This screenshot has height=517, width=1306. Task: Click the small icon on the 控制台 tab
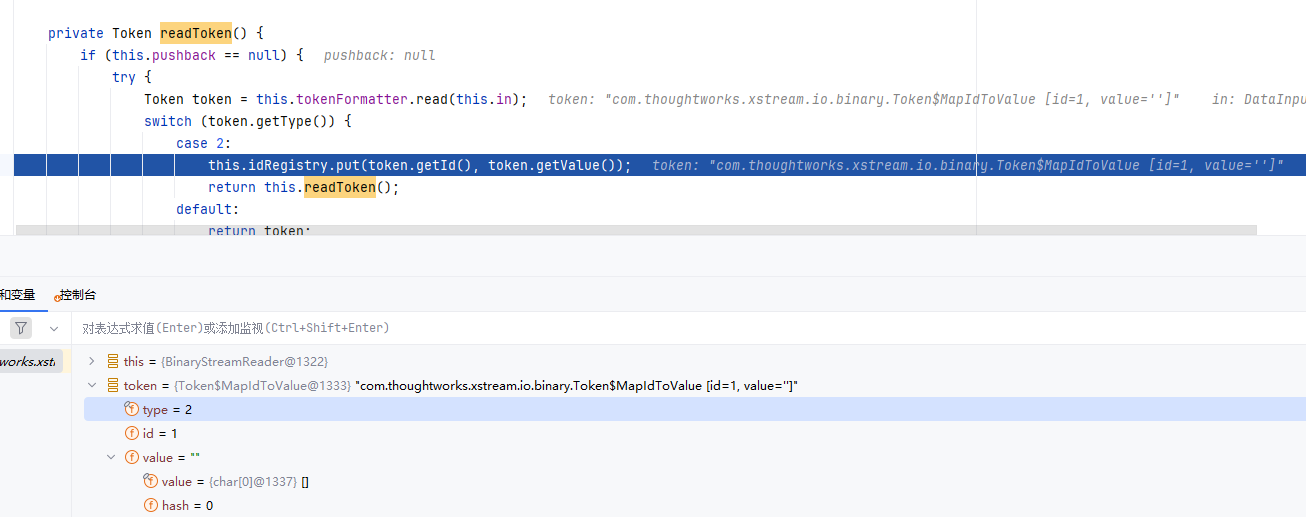click(55, 296)
